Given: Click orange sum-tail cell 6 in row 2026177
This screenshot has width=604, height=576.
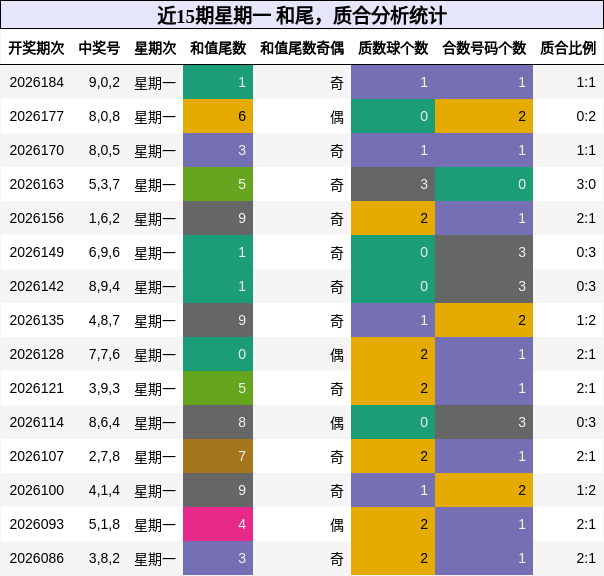Looking at the screenshot, I should click(x=218, y=116).
